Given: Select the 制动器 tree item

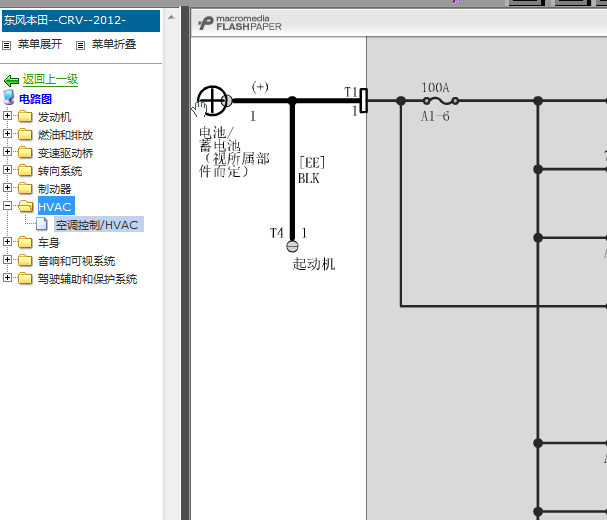Looking at the screenshot, I should click(54, 189).
